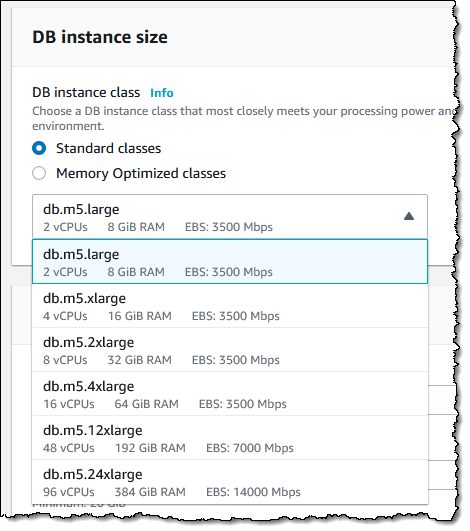Viewport: 470px width, 531px height.
Task: Click the instance class description text
Action: [x=243, y=119]
